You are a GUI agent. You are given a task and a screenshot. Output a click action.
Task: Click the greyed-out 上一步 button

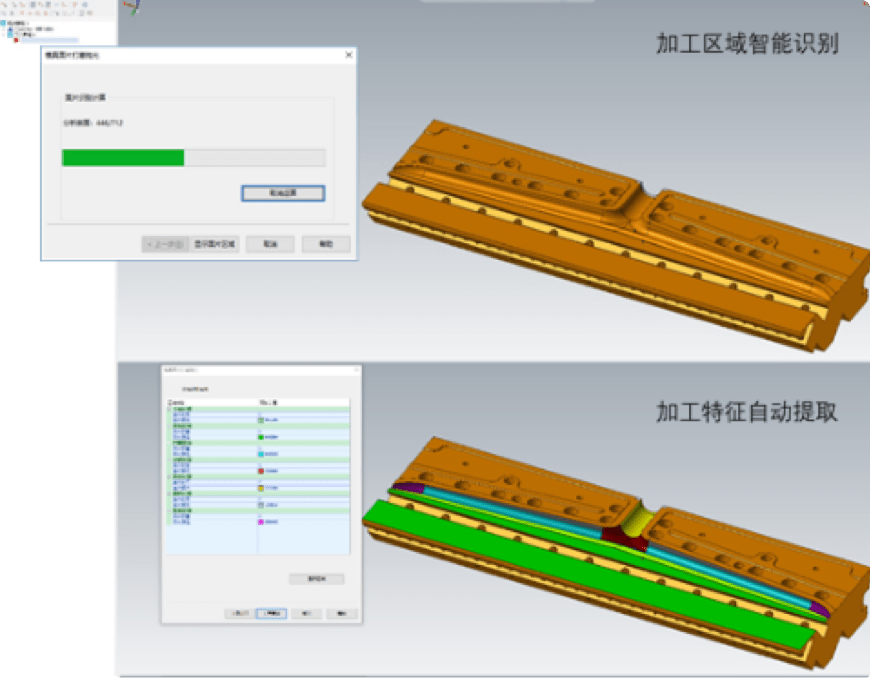165,244
